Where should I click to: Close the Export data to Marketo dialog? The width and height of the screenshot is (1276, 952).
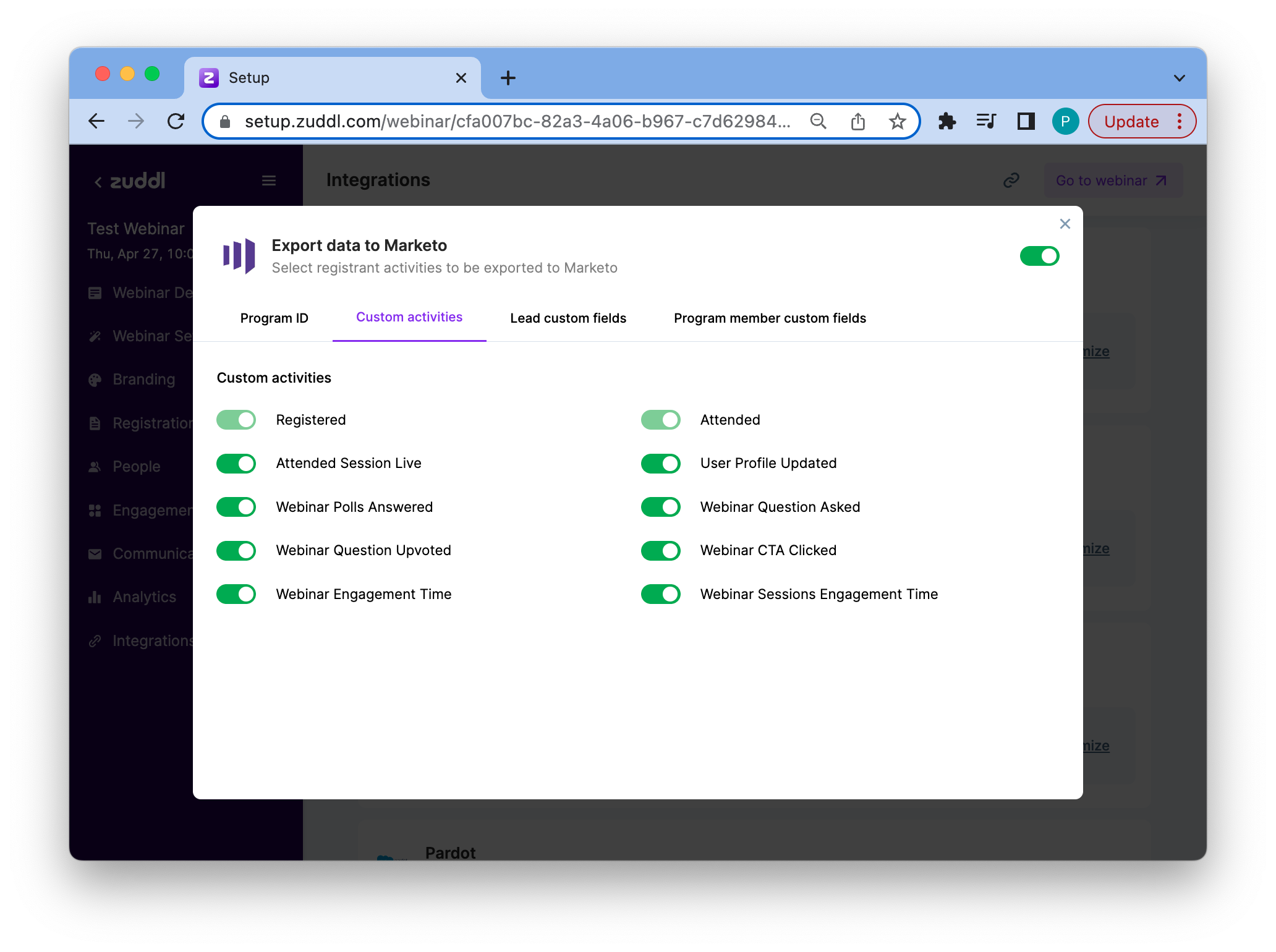[x=1065, y=224]
